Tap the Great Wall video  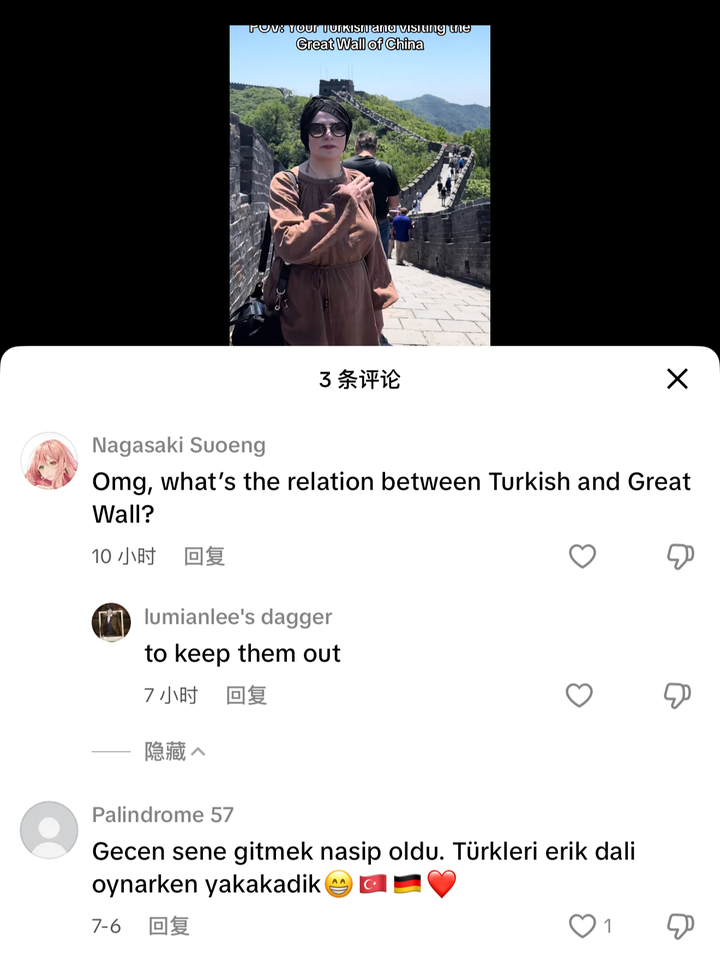[x=360, y=185]
